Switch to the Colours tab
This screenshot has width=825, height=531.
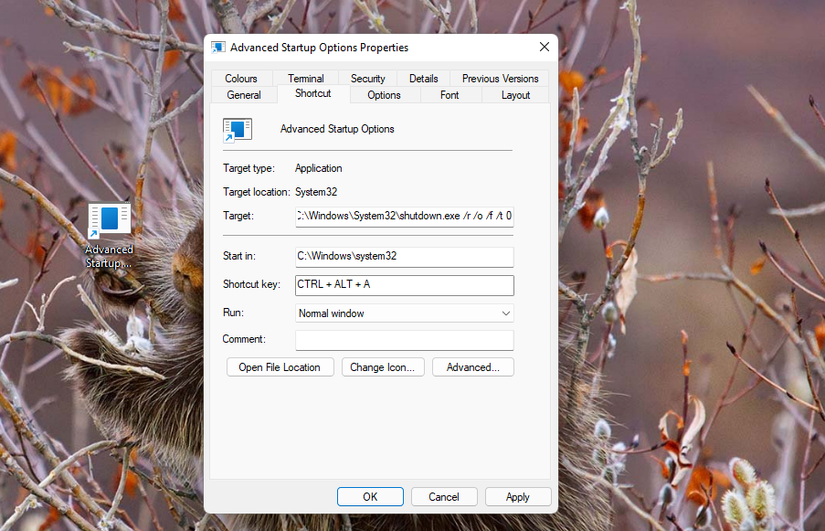241,78
